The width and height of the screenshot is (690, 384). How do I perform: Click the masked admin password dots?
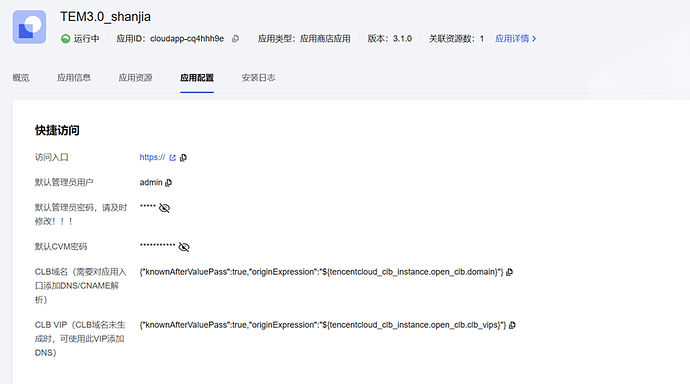click(x=148, y=206)
